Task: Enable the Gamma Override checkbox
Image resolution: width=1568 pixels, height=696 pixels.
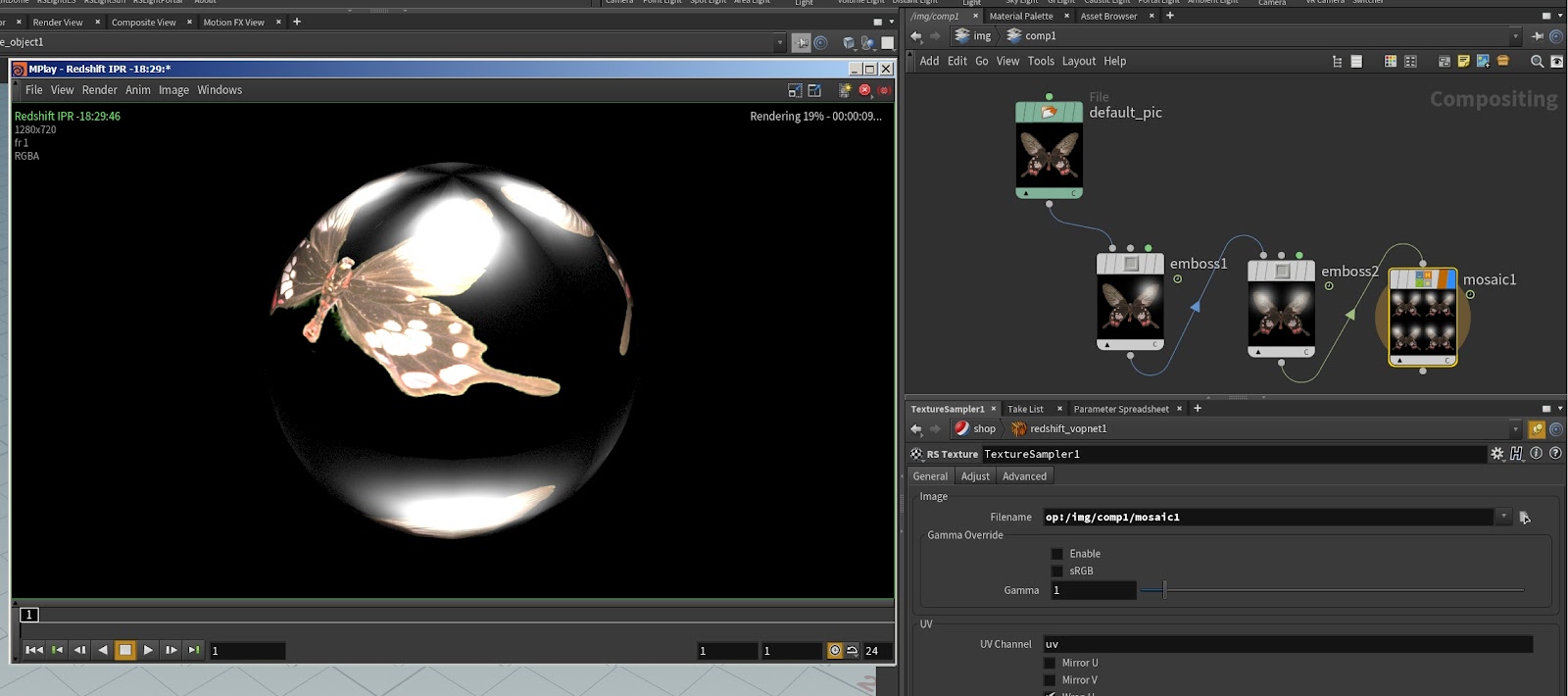Action: tap(1056, 554)
